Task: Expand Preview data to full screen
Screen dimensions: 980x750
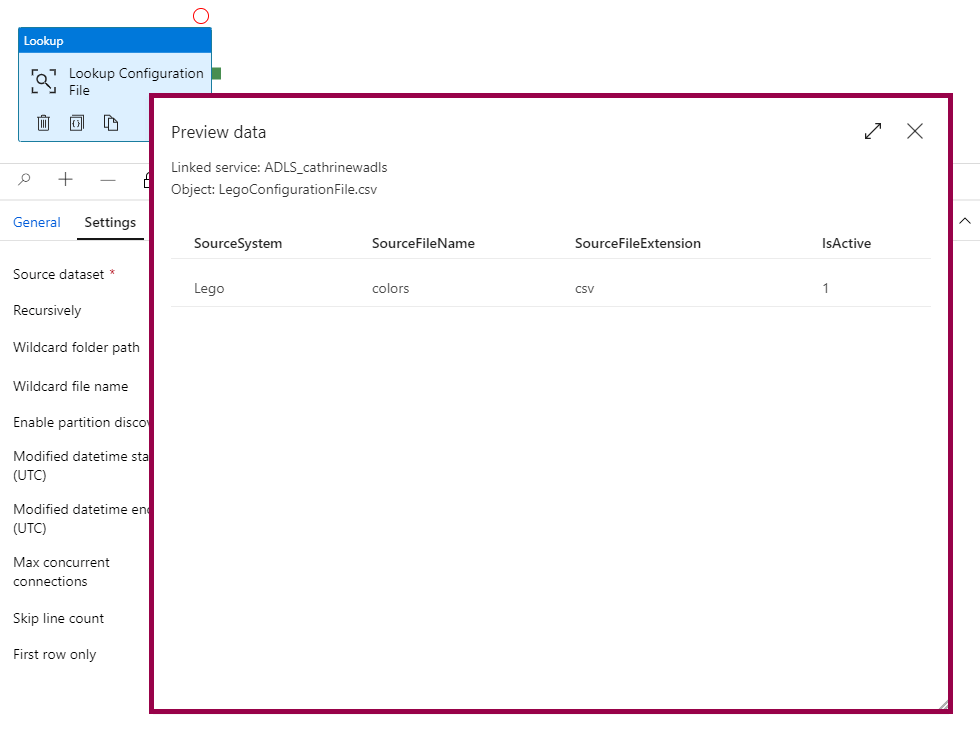Action: pyautogui.click(x=873, y=131)
